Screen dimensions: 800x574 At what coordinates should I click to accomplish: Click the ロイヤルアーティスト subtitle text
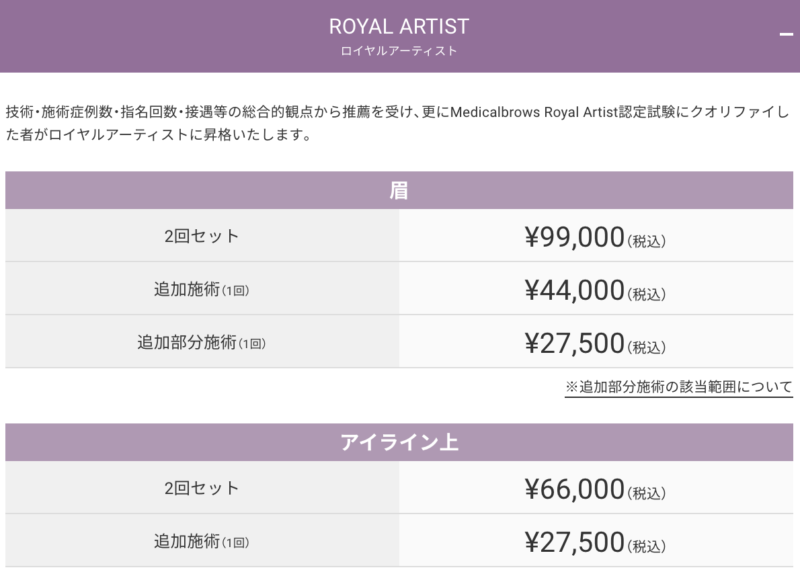[x=399, y=51]
